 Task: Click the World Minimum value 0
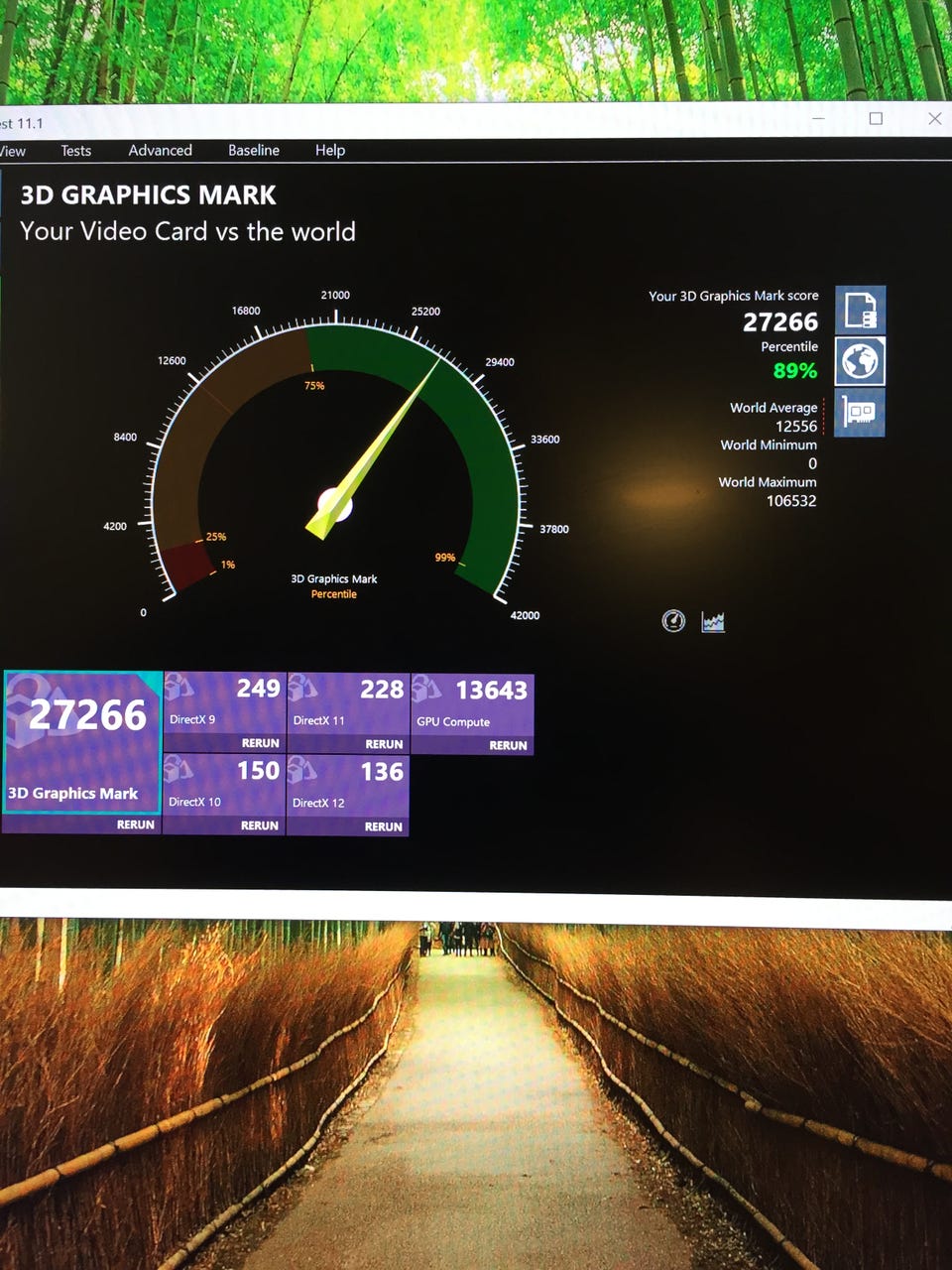point(812,463)
